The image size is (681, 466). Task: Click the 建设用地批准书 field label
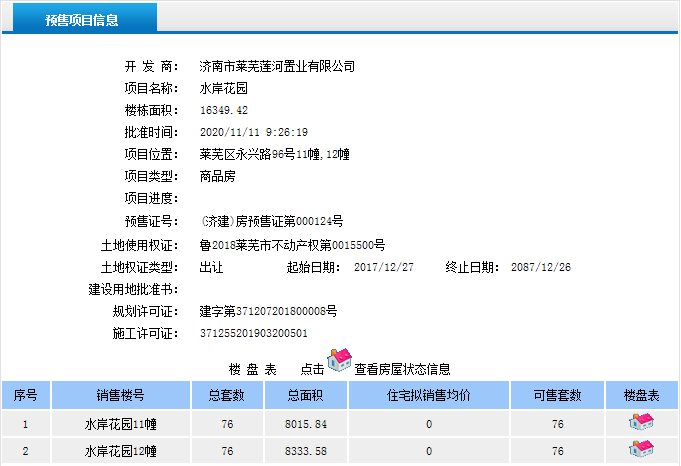click(133, 289)
